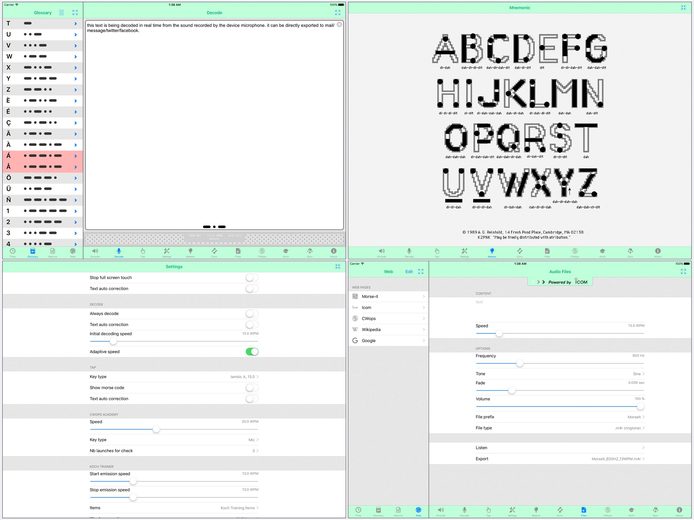
Task: Tap the Powered by ICOM banner
Action: coord(560,282)
